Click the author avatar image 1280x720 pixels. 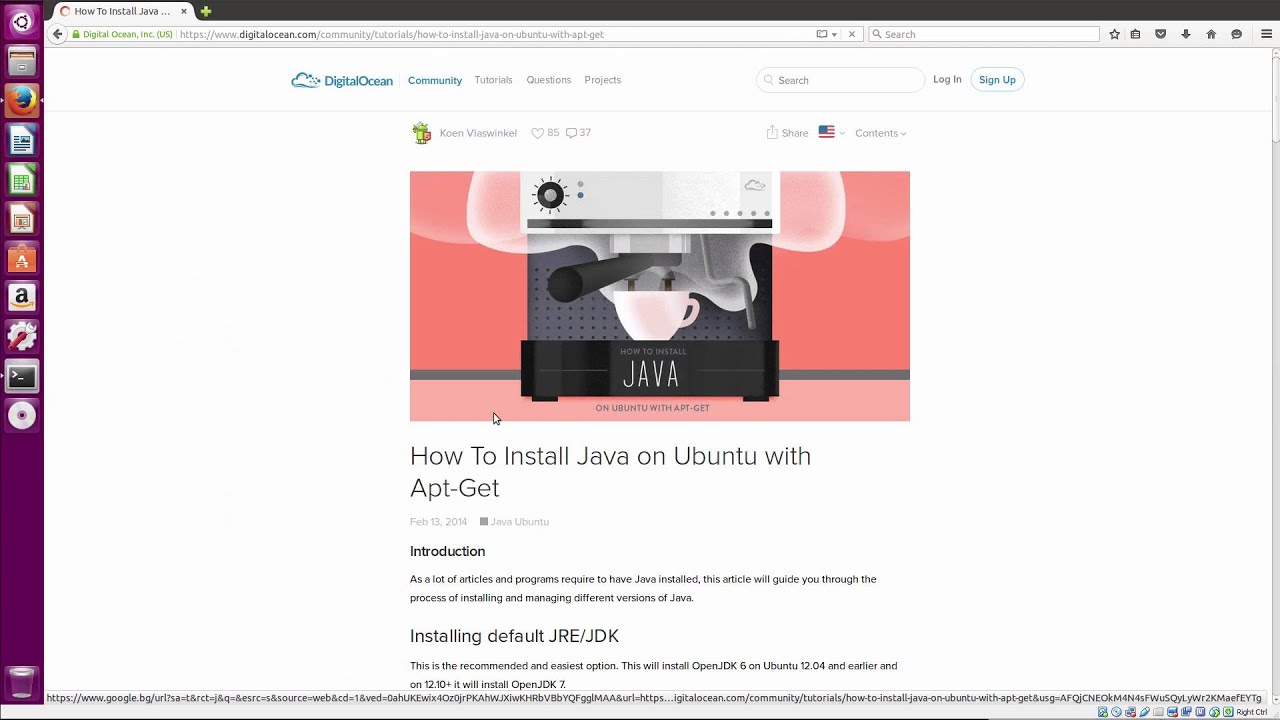pos(422,133)
